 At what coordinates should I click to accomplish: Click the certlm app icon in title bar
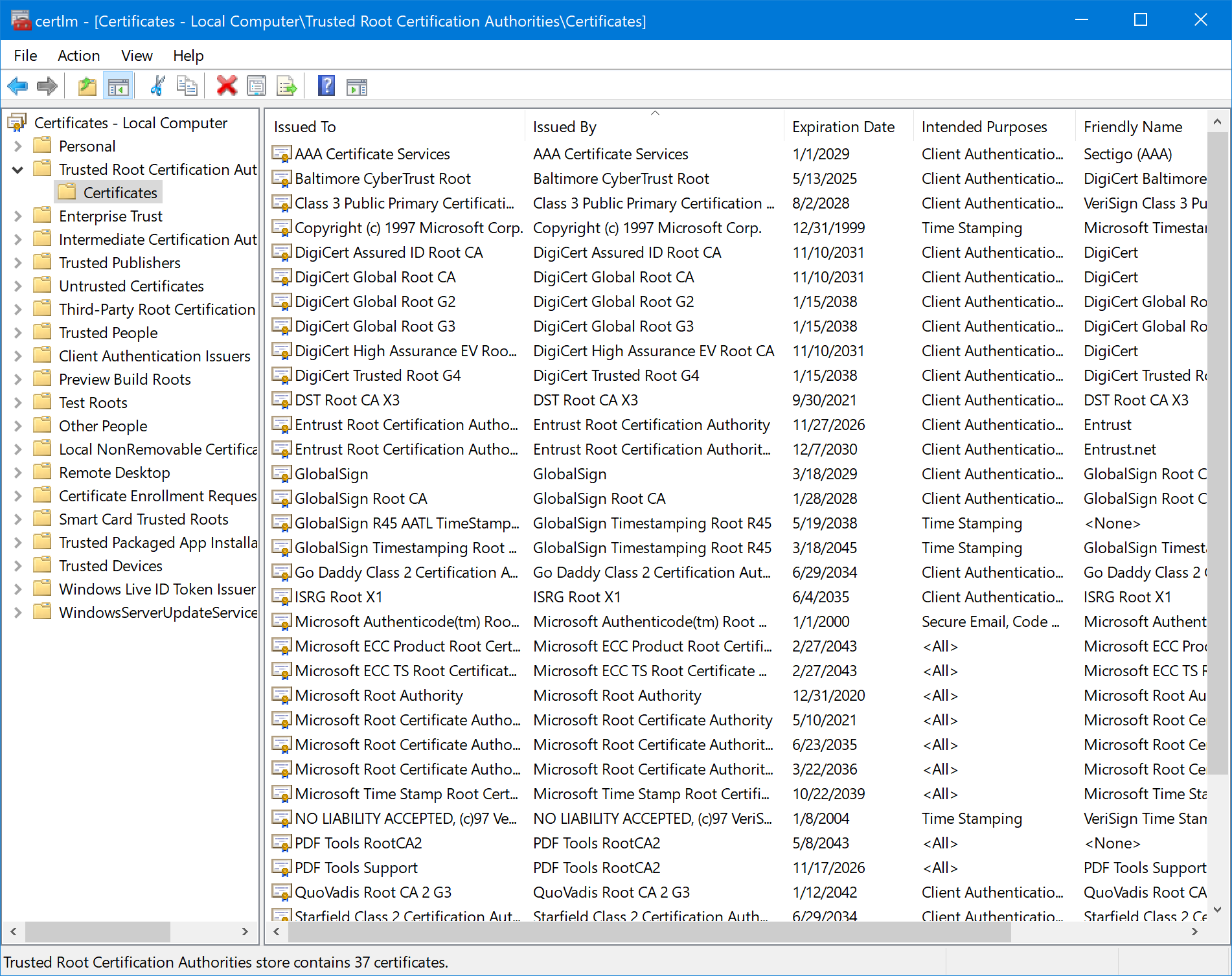(21, 21)
